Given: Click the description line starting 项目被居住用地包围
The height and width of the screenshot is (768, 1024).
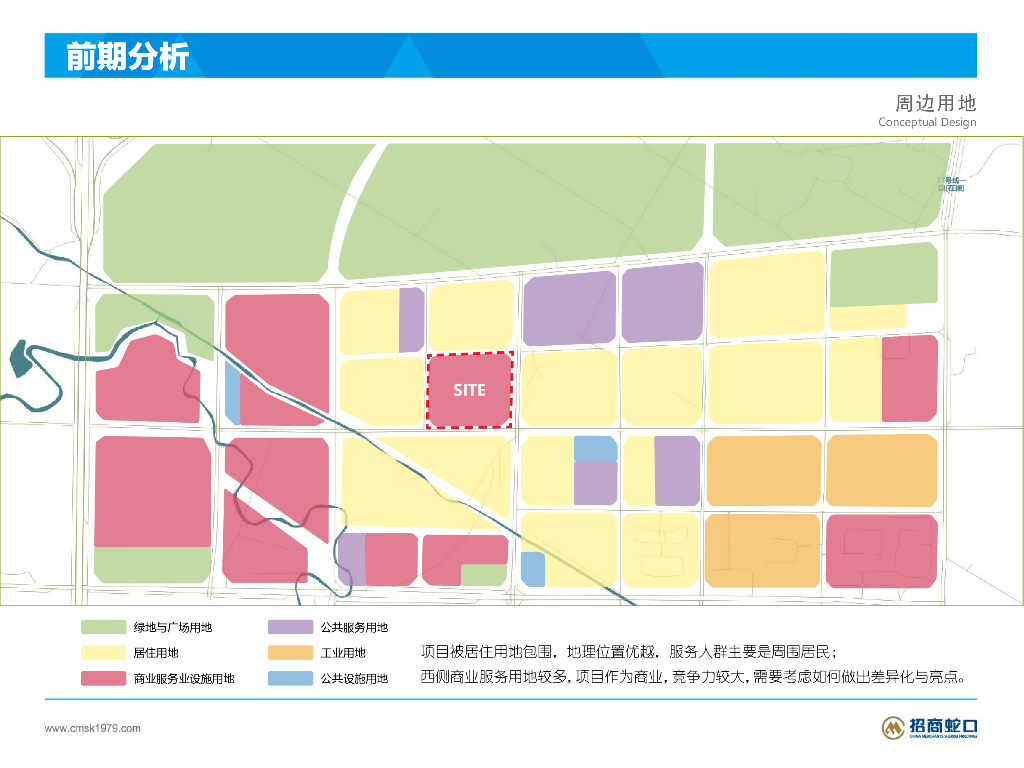Looking at the screenshot, I should pos(629,652).
